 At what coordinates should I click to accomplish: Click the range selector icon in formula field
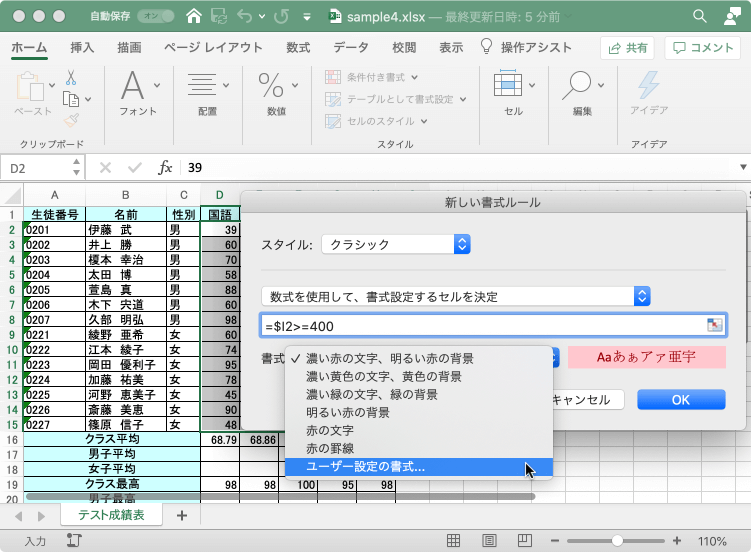pos(715,325)
